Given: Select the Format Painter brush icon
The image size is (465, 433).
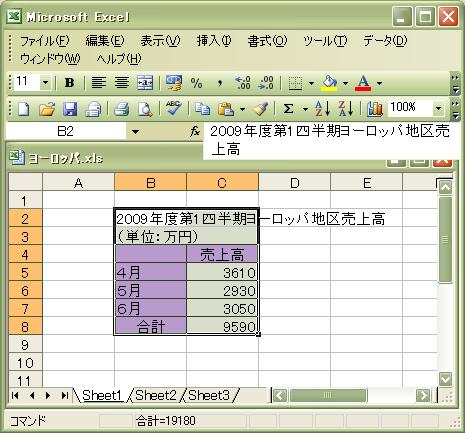Looking at the screenshot, I should click(261, 109).
